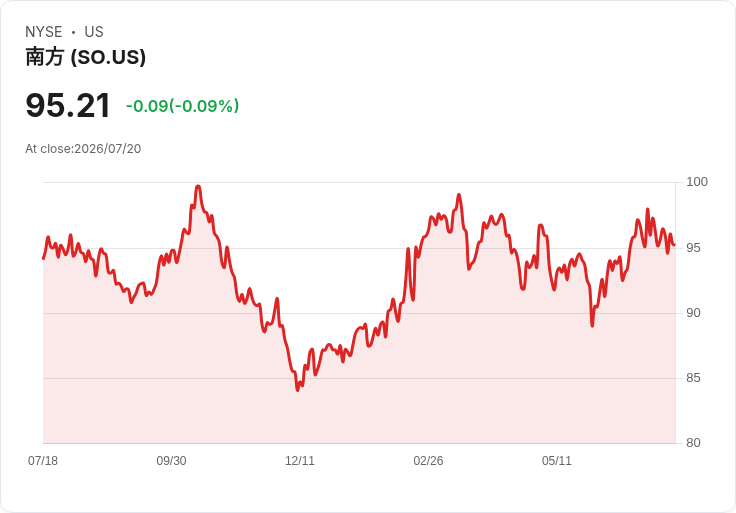Image resolution: width=736 pixels, height=513 pixels.
Task: Click the 100 price level on y-axis
Action: [x=697, y=182]
